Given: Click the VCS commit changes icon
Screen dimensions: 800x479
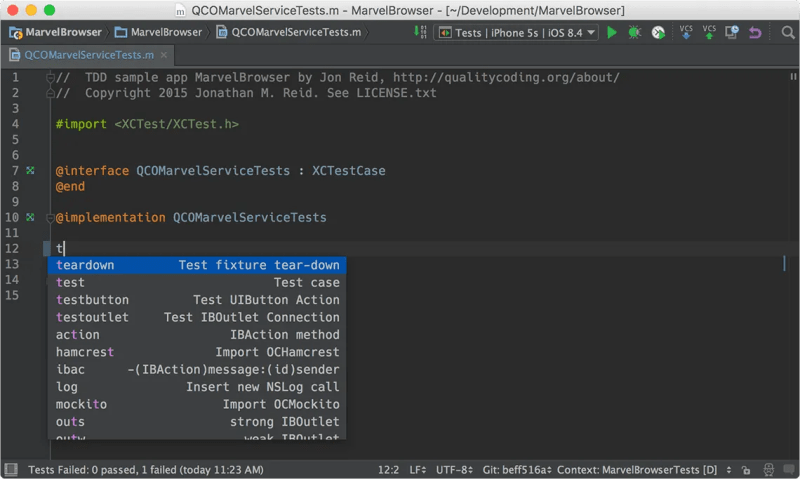Looking at the screenshot, I should click(x=709, y=32).
